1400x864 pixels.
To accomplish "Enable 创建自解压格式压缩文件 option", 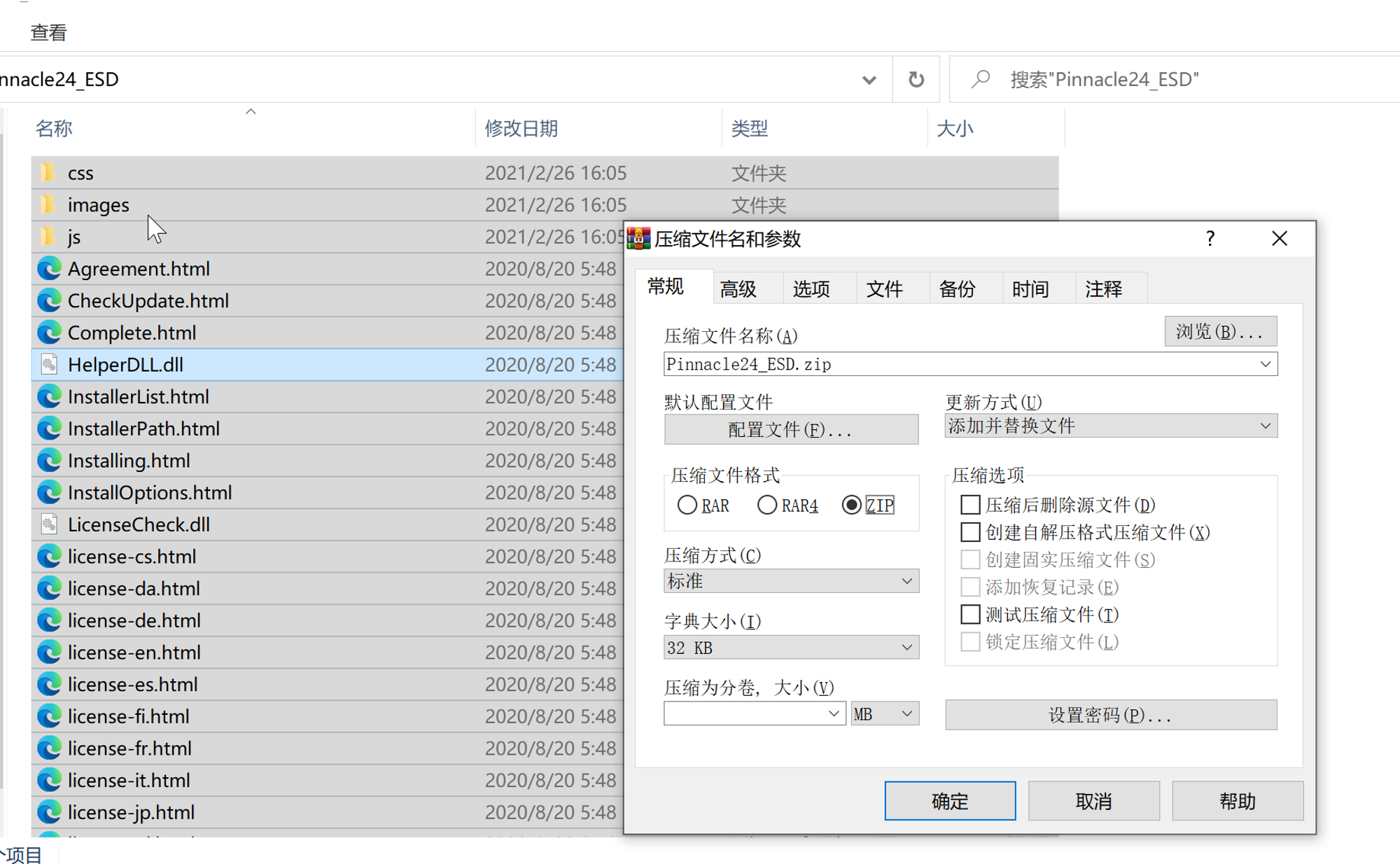I will coord(969,532).
